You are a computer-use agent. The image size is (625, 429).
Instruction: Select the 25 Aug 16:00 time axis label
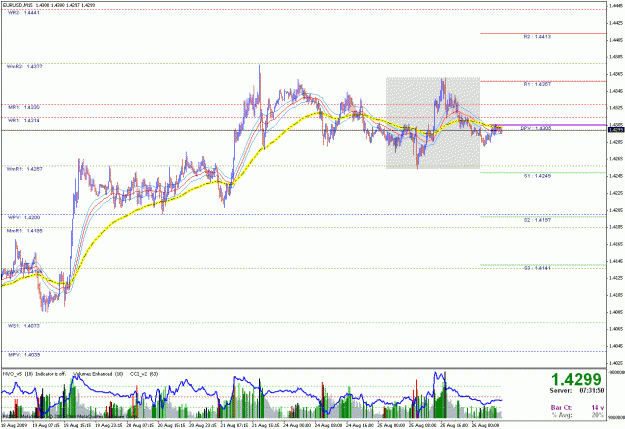[x=455, y=425]
